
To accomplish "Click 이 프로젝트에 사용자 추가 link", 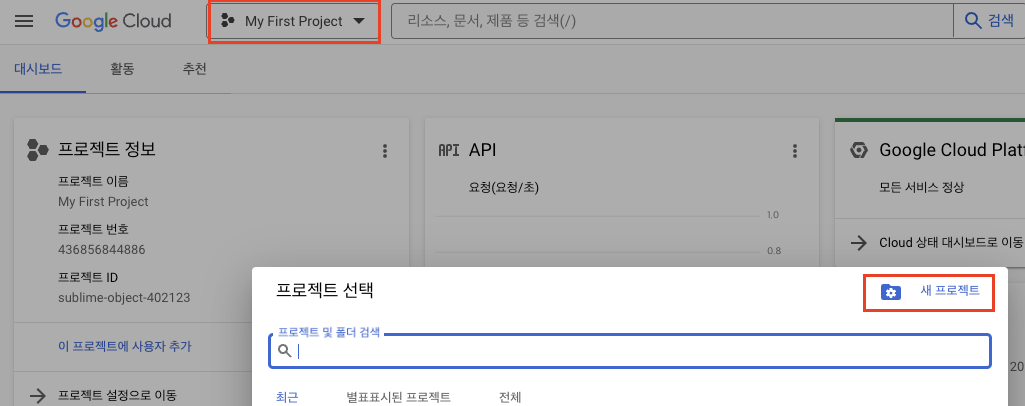I will [x=124, y=346].
